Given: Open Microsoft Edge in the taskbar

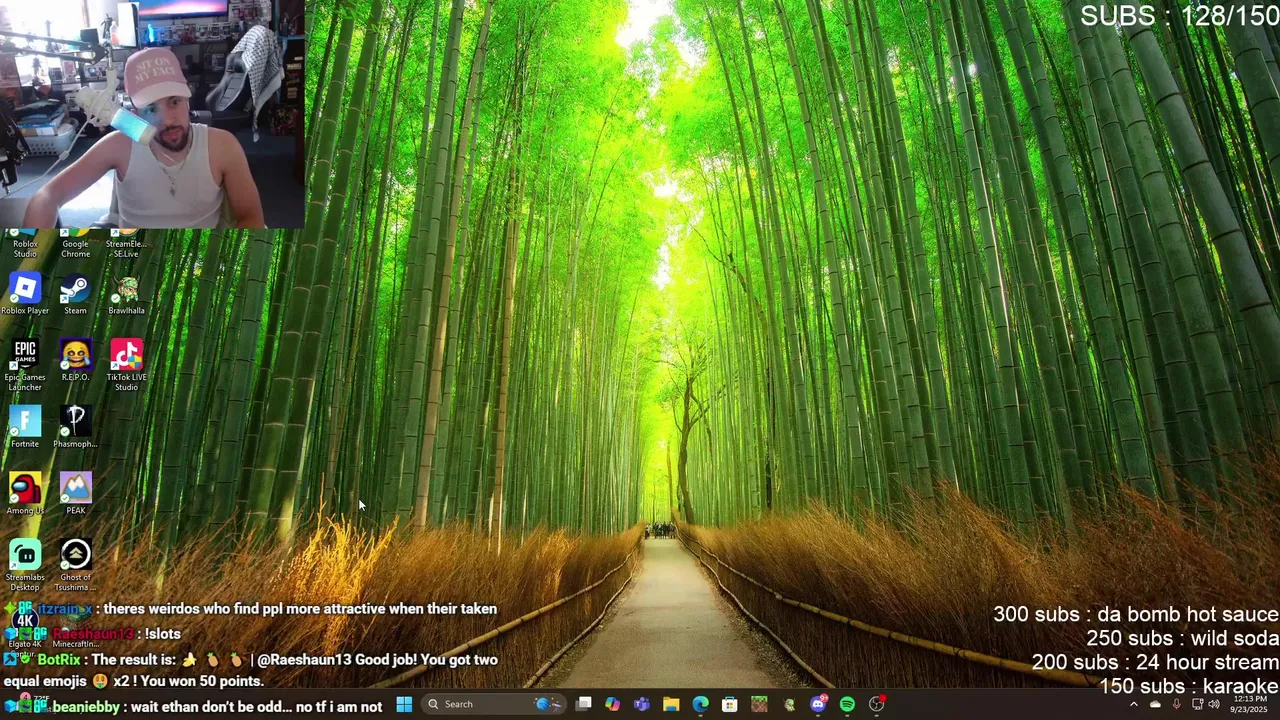Looking at the screenshot, I should pos(700,704).
